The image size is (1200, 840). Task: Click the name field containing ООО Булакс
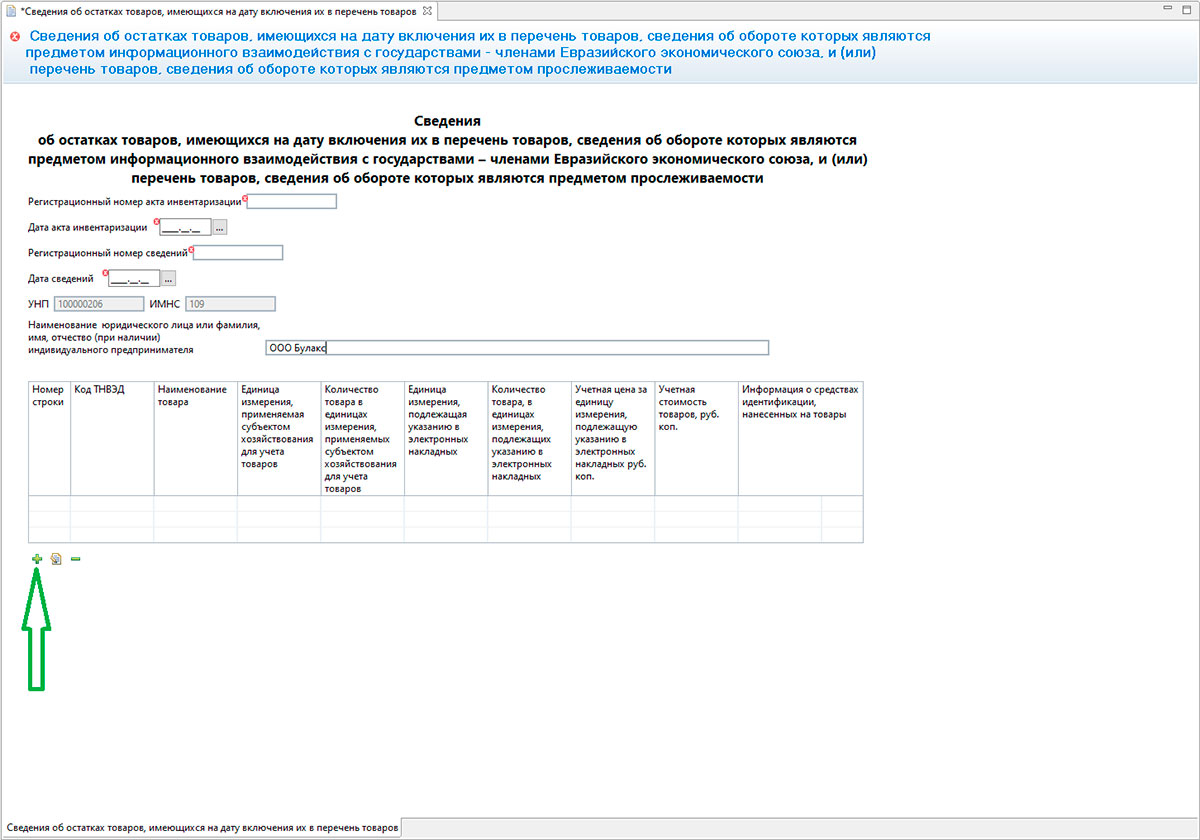pos(517,348)
